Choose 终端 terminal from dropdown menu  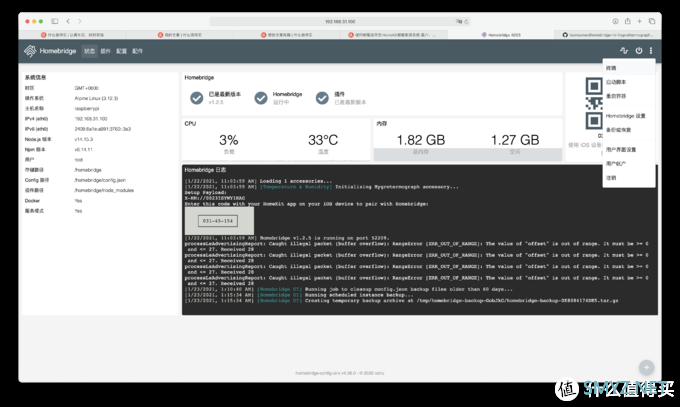click(629, 68)
